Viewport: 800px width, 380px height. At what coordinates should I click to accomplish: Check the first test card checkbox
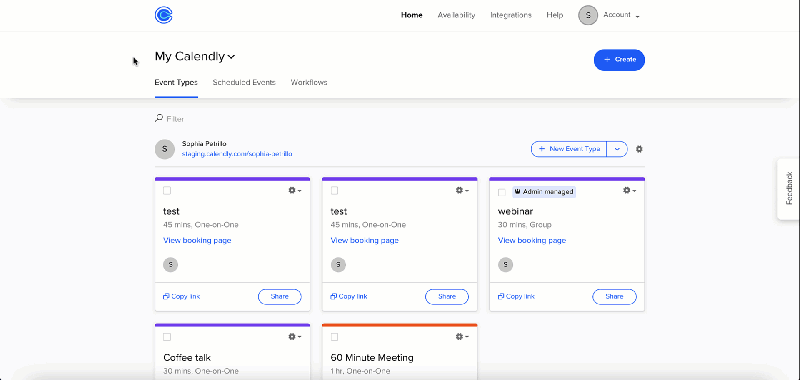click(167, 191)
